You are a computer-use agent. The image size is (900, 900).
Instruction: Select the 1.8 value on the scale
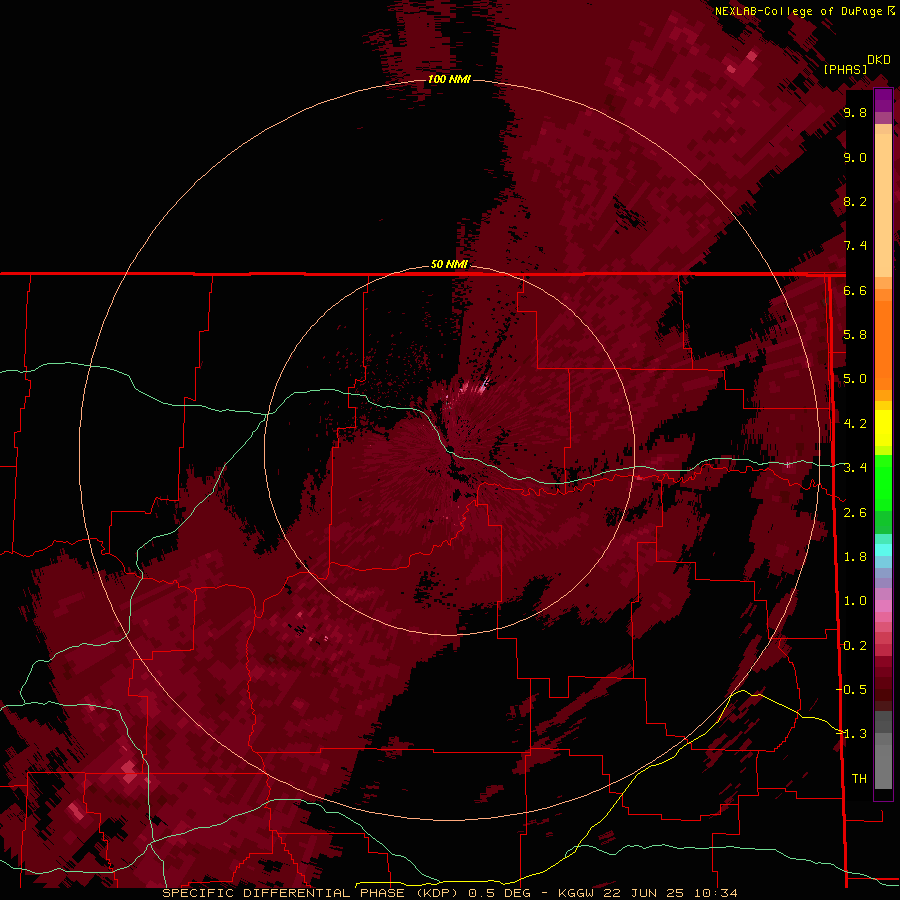[x=855, y=557]
